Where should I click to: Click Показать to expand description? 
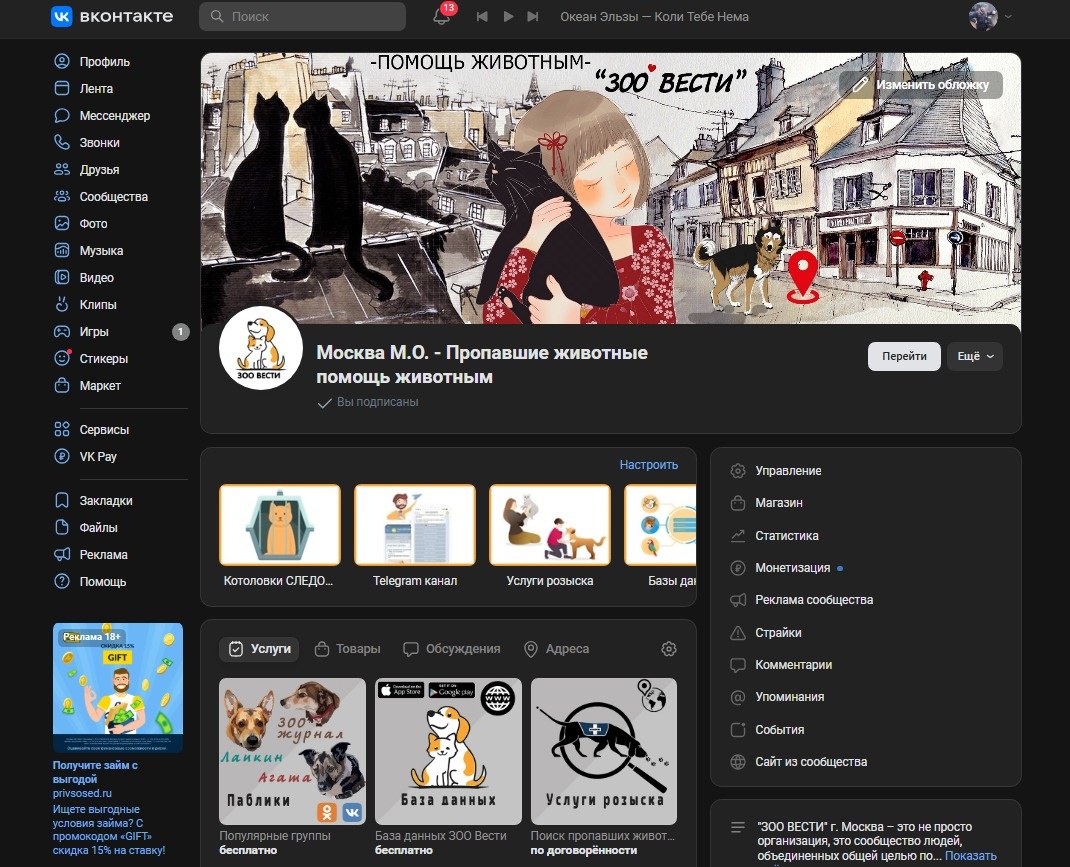click(970, 855)
